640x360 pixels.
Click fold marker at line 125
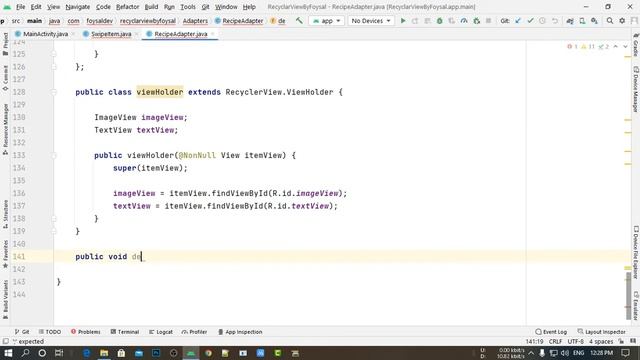pos(54,54)
